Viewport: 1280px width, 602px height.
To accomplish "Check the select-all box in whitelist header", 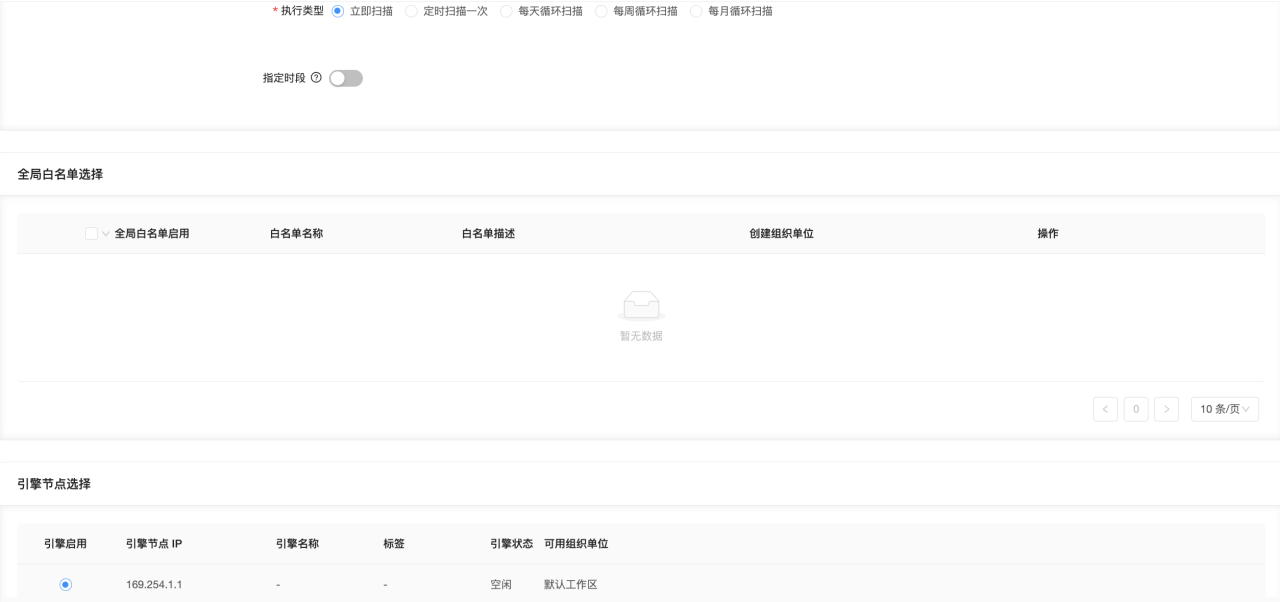I will tap(92, 233).
